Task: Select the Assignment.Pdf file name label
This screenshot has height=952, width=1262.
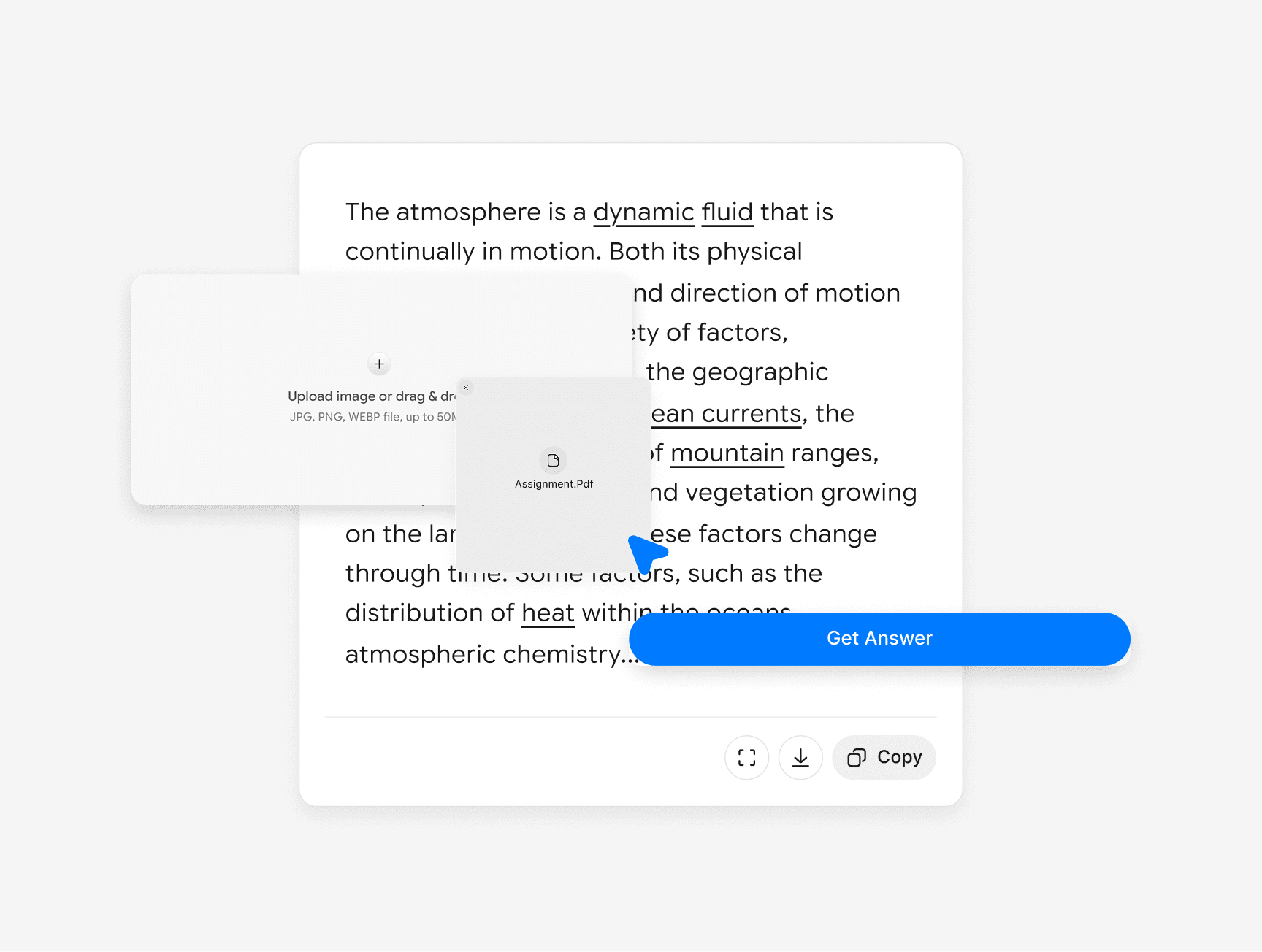Action: [x=554, y=484]
